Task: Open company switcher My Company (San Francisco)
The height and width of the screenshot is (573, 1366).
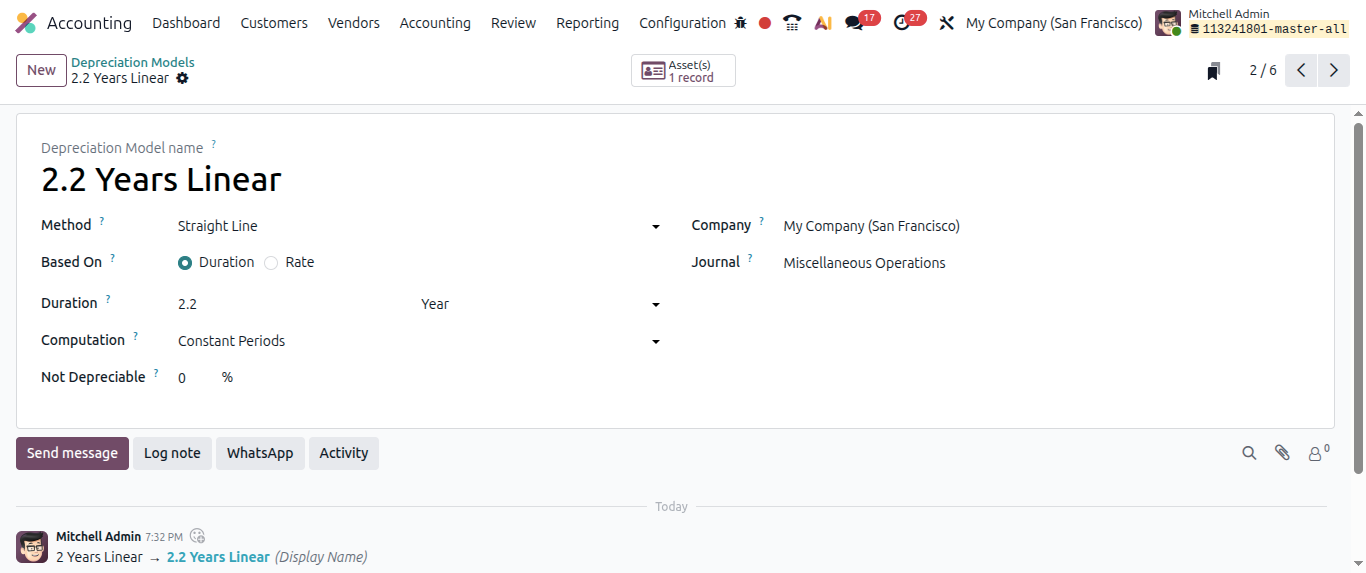Action: coord(1054,23)
